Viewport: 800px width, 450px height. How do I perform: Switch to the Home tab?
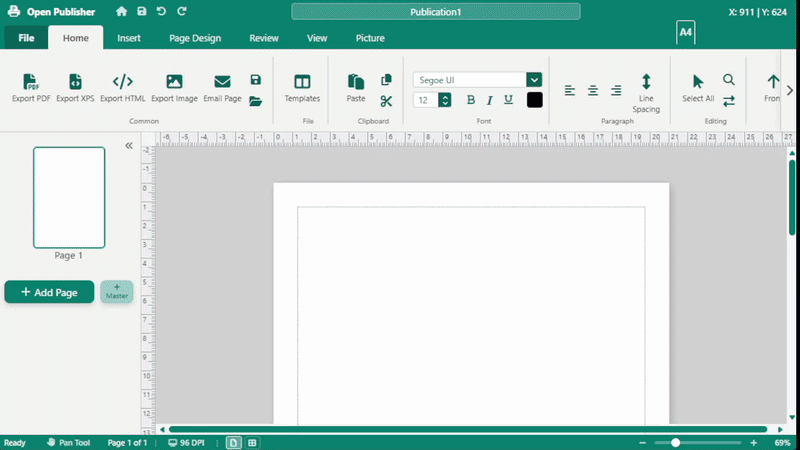tap(76, 38)
